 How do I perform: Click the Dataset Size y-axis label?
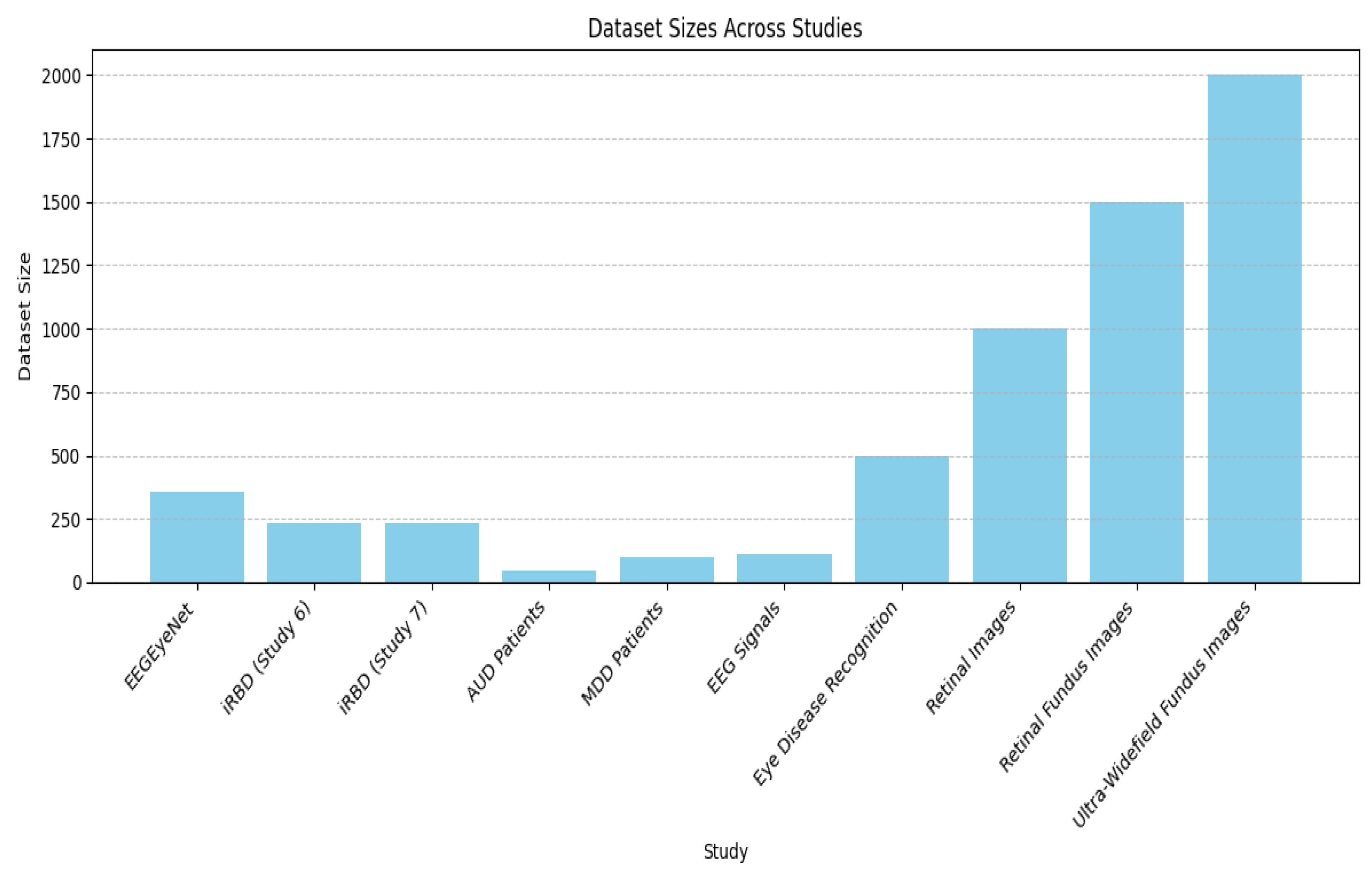coord(24,317)
